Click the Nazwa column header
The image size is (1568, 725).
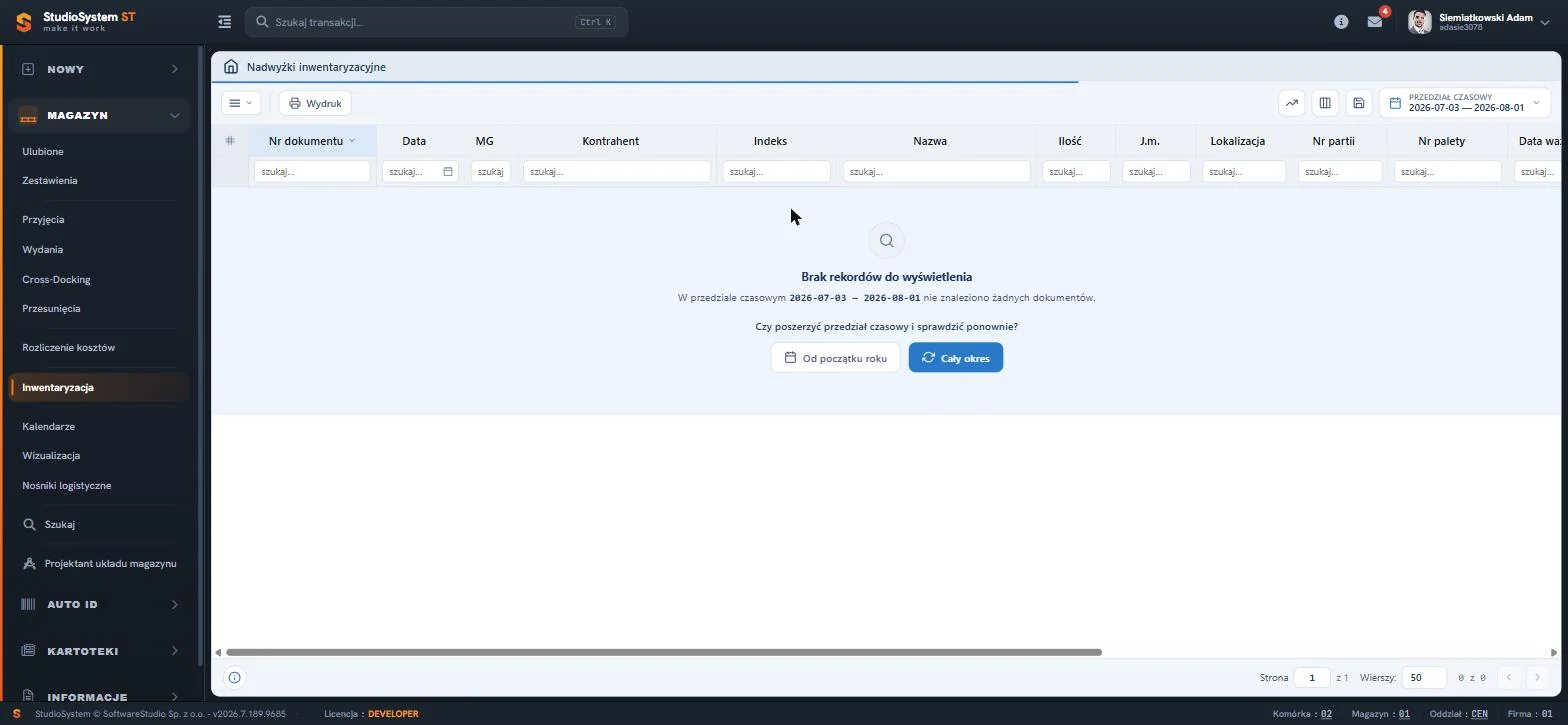pyautogui.click(x=930, y=141)
